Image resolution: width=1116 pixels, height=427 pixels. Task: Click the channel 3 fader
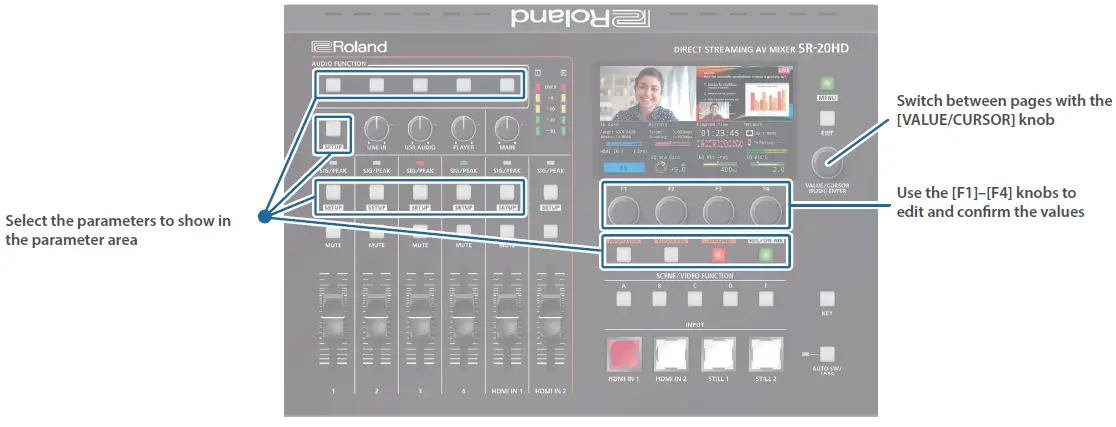(421, 319)
